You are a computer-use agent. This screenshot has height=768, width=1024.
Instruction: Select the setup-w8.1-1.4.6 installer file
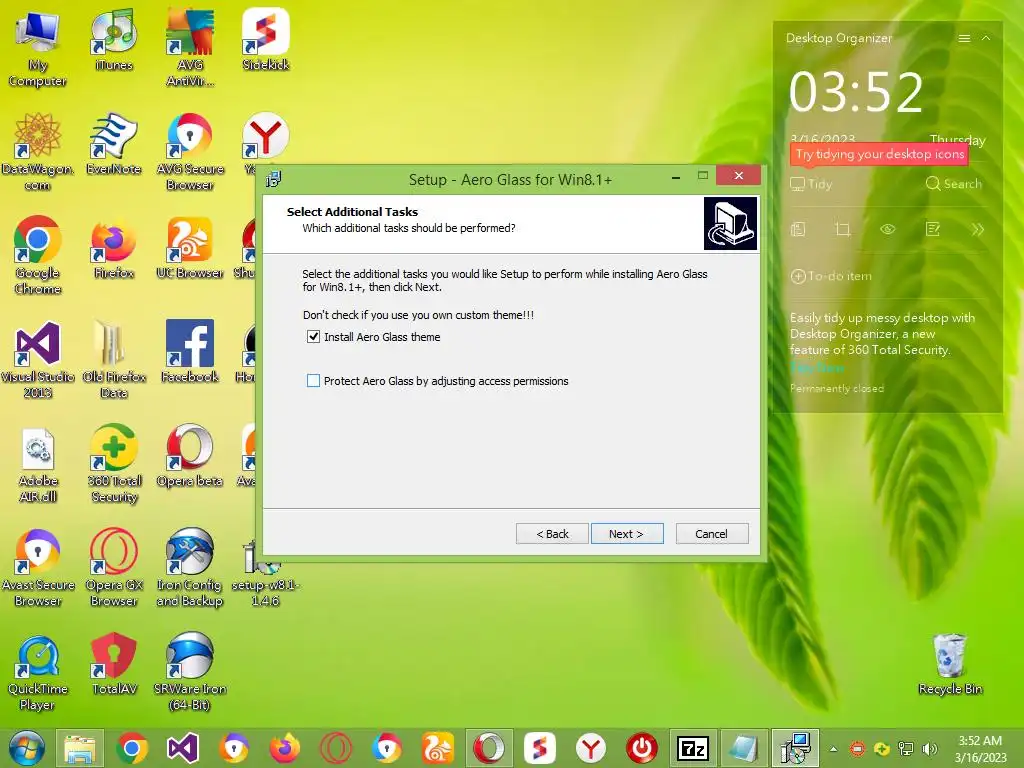coord(265,575)
